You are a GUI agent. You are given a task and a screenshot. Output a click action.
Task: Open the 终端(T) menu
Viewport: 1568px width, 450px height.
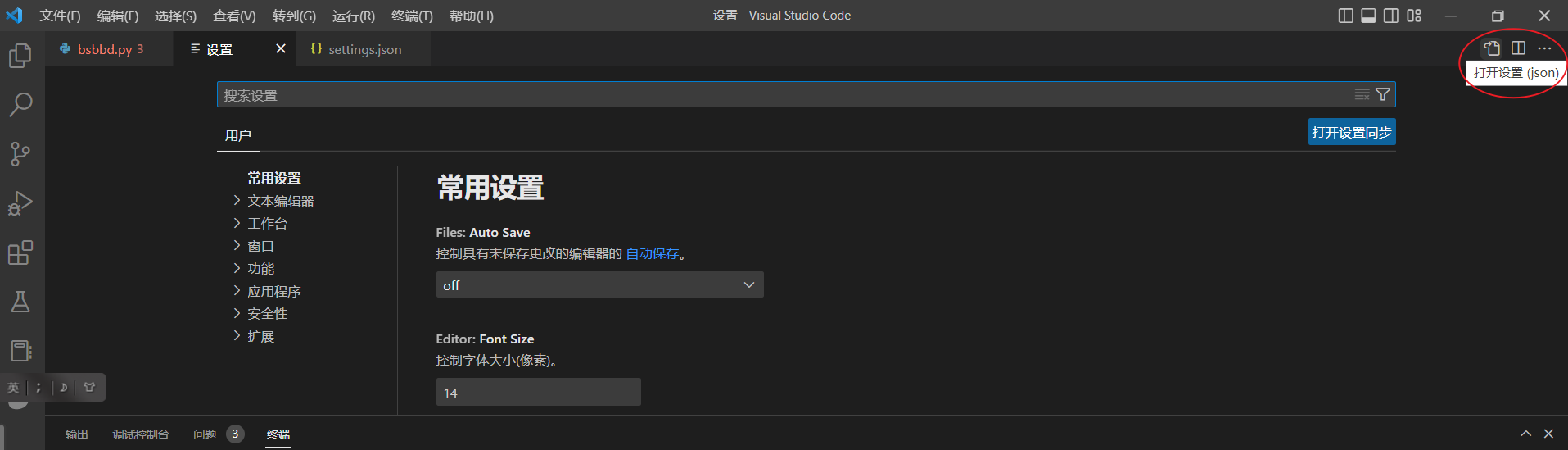[x=413, y=16]
